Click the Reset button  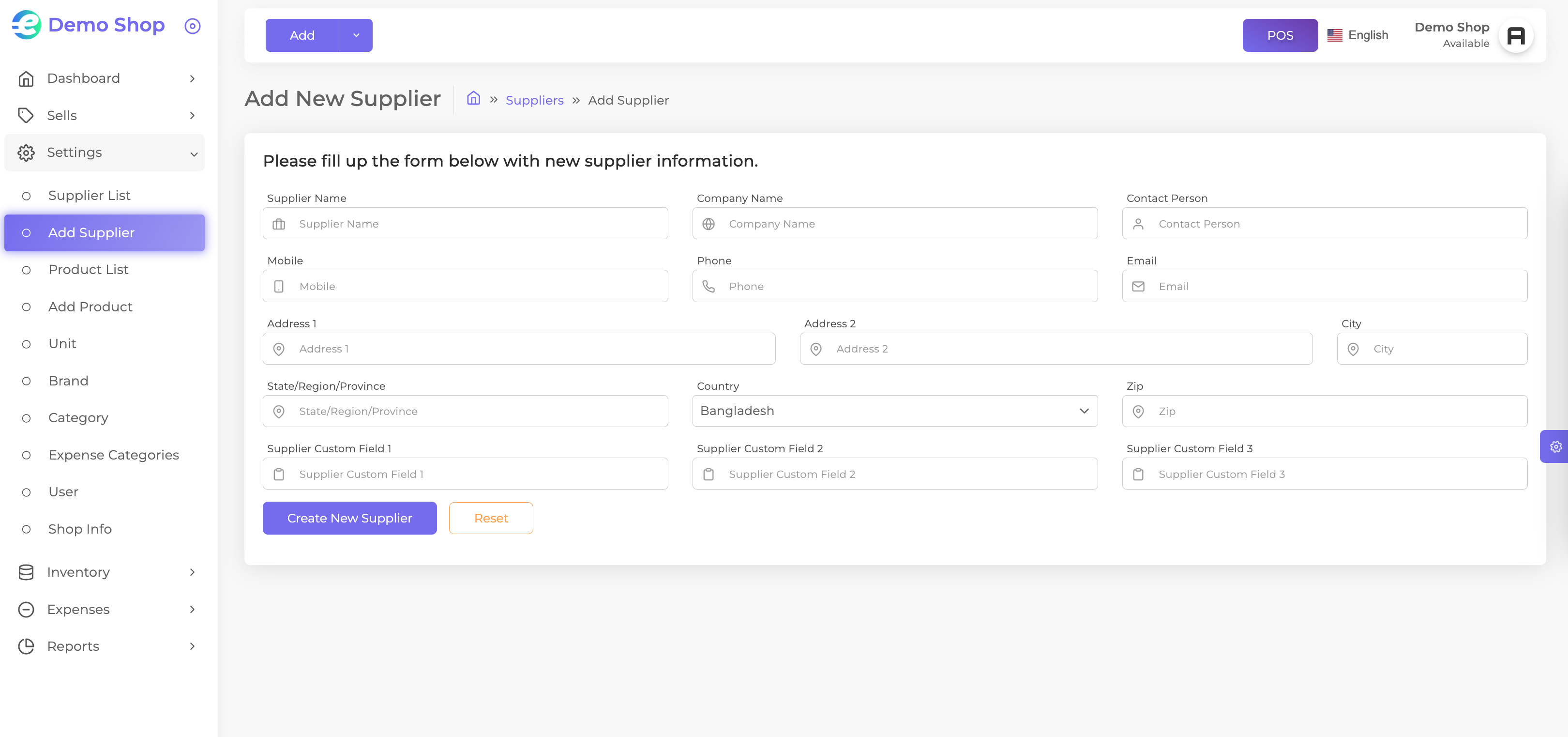click(x=491, y=518)
